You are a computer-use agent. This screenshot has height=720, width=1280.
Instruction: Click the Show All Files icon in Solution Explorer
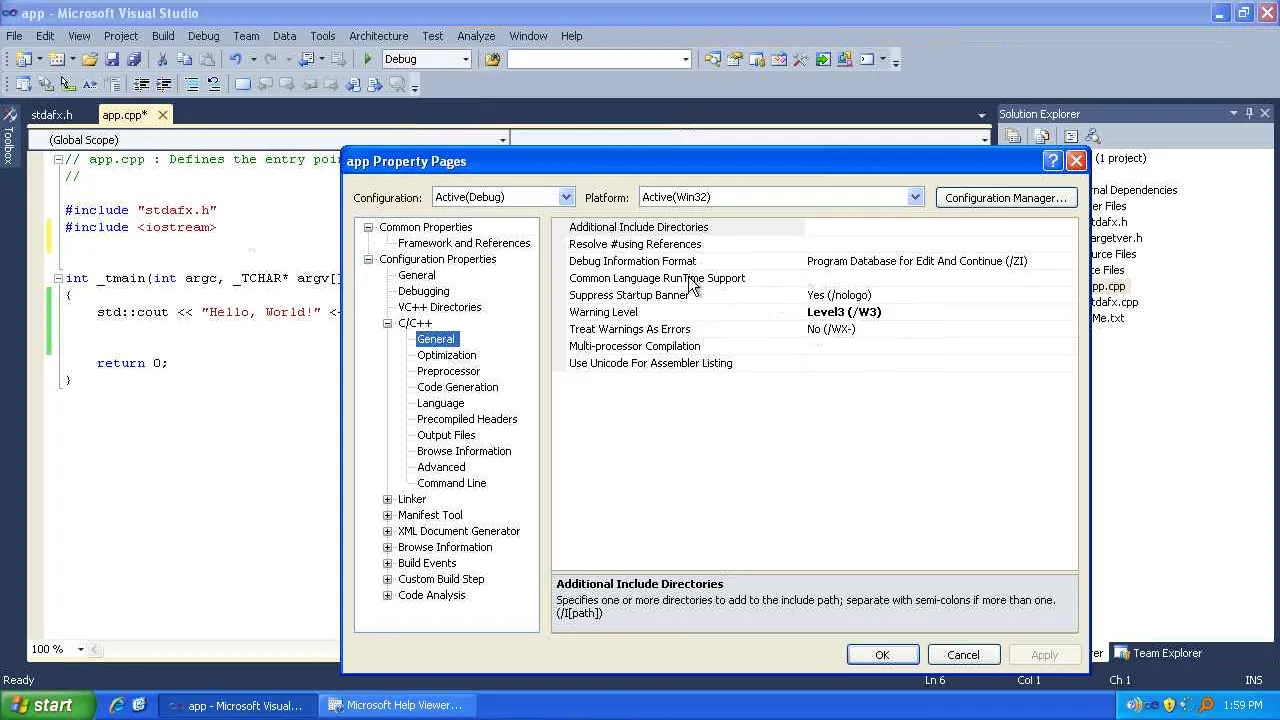coord(1041,136)
